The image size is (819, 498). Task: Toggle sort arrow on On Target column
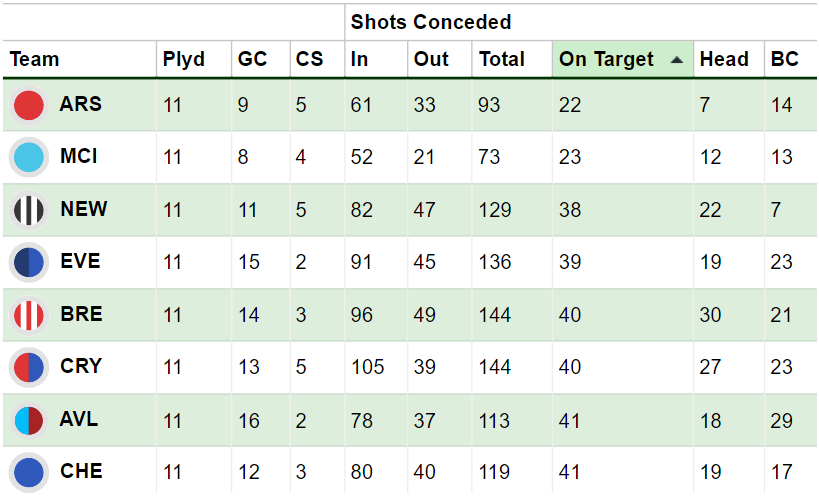click(676, 60)
